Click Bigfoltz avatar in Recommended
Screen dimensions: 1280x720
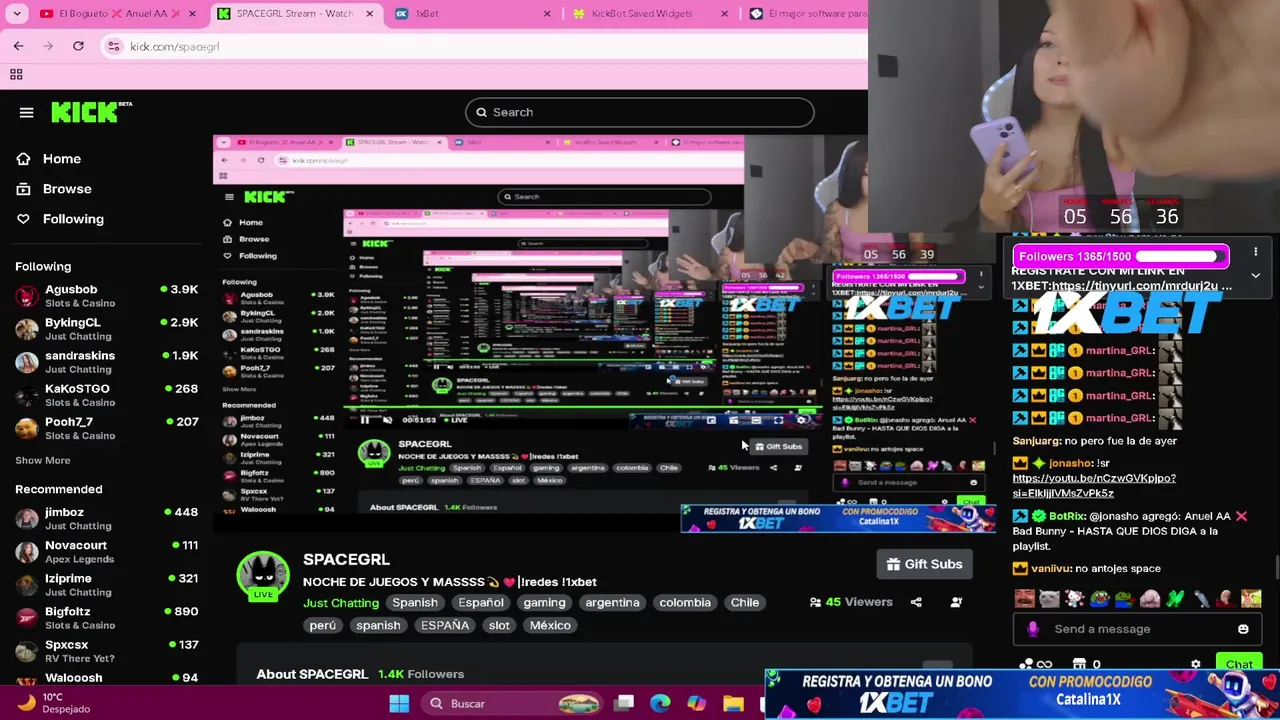[x=27, y=617]
